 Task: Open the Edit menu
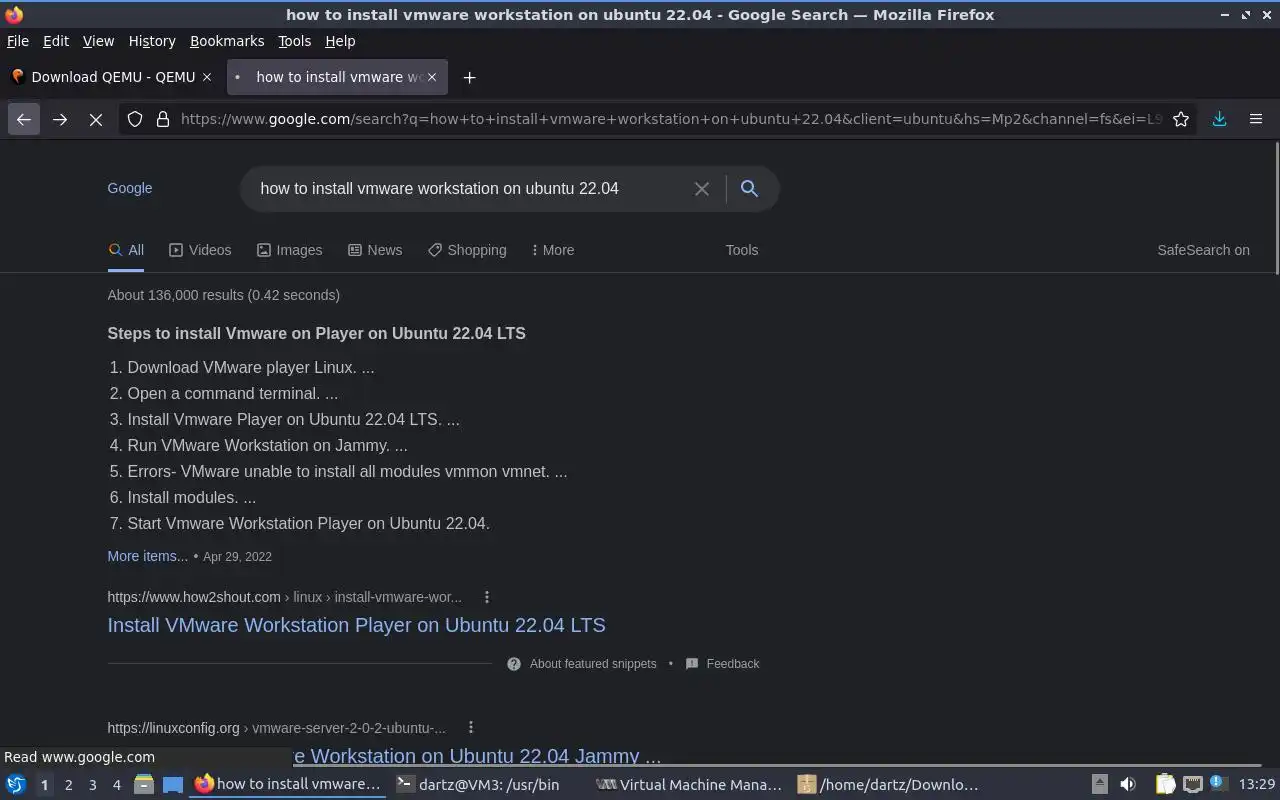click(x=56, y=41)
